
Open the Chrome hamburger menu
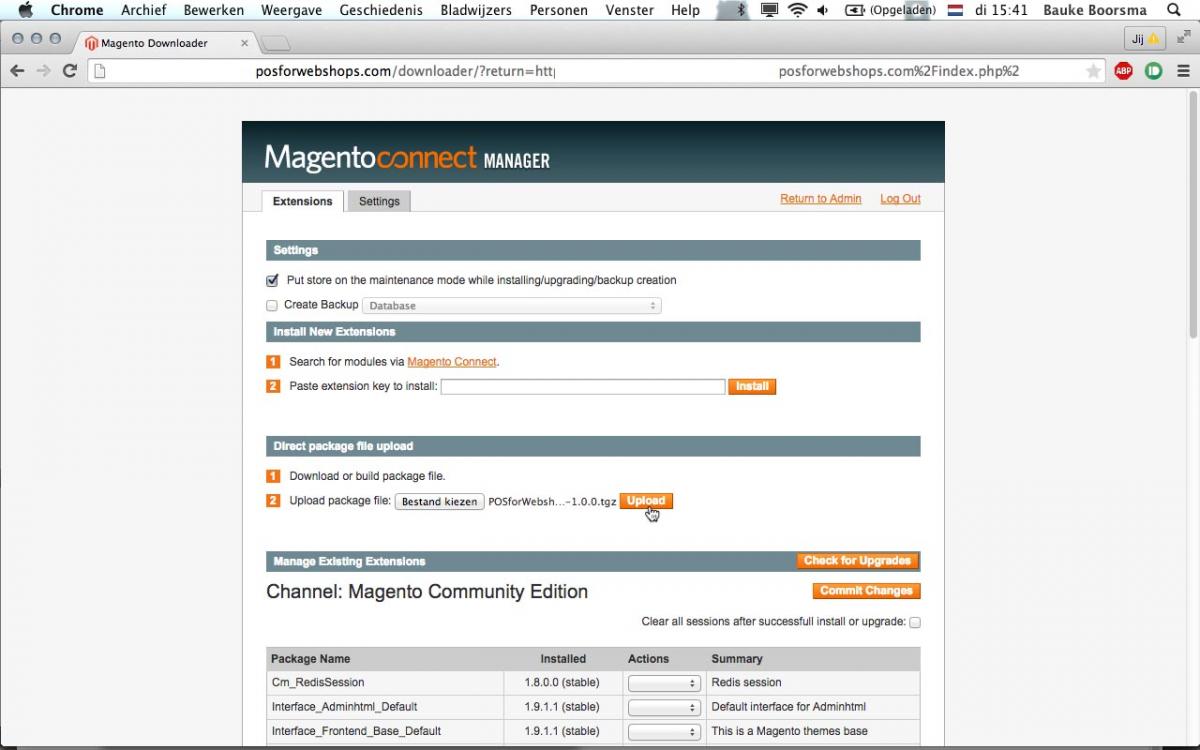coord(1183,71)
